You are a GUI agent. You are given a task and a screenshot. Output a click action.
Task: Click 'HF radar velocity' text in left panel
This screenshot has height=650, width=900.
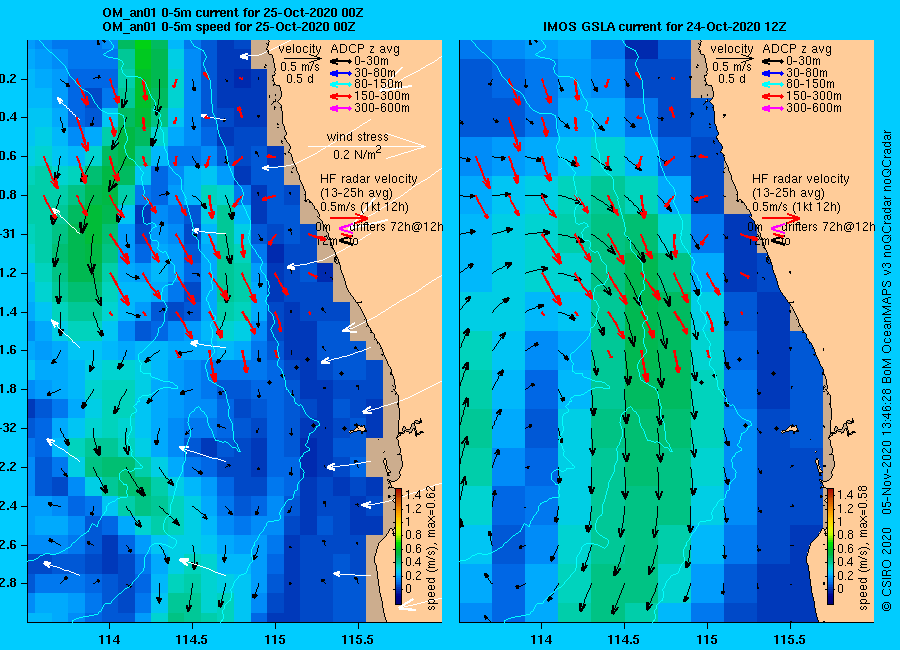tap(368, 179)
